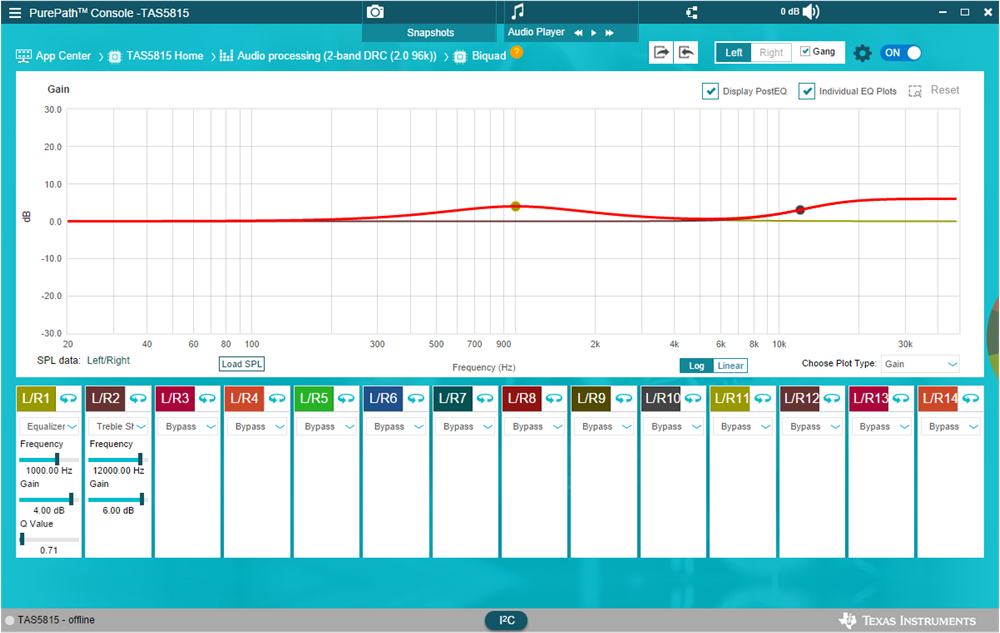This screenshot has height=633, width=1000.
Task: Select the Right channel tab
Action: 771,53
